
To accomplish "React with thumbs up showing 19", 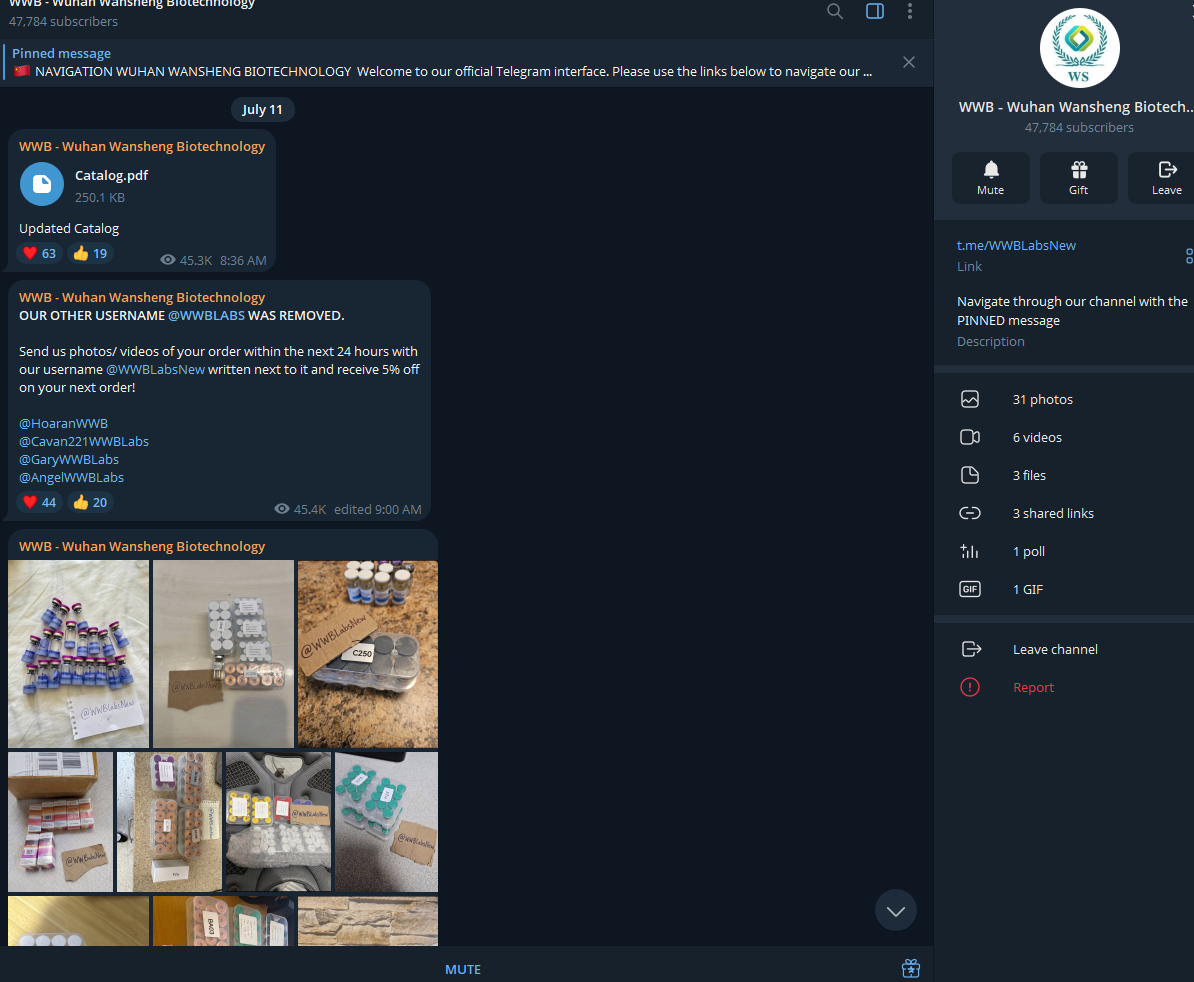I will [x=91, y=253].
